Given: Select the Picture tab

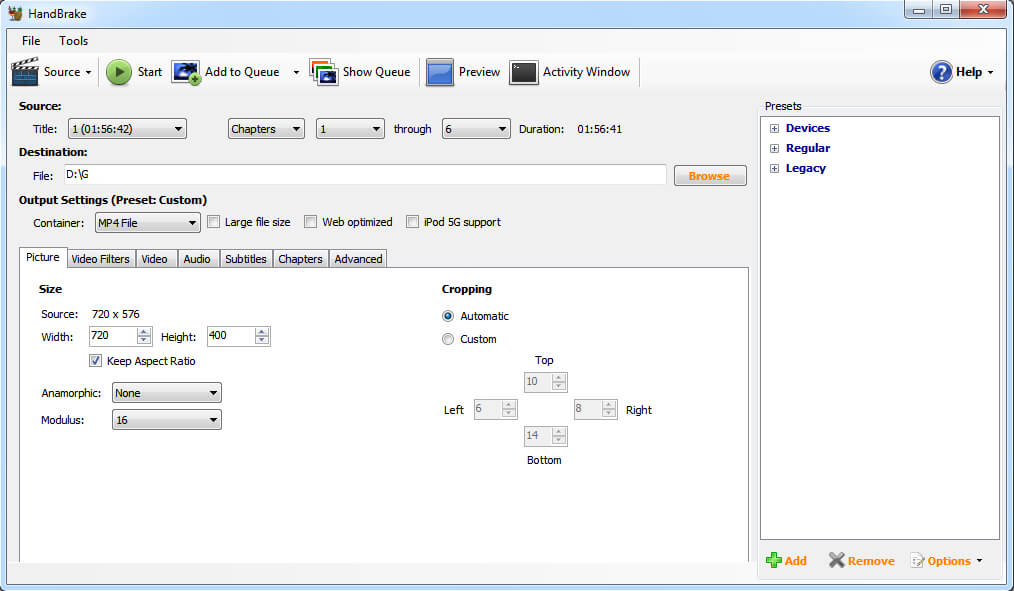Looking at the screenshot, I should pos(43,257).
